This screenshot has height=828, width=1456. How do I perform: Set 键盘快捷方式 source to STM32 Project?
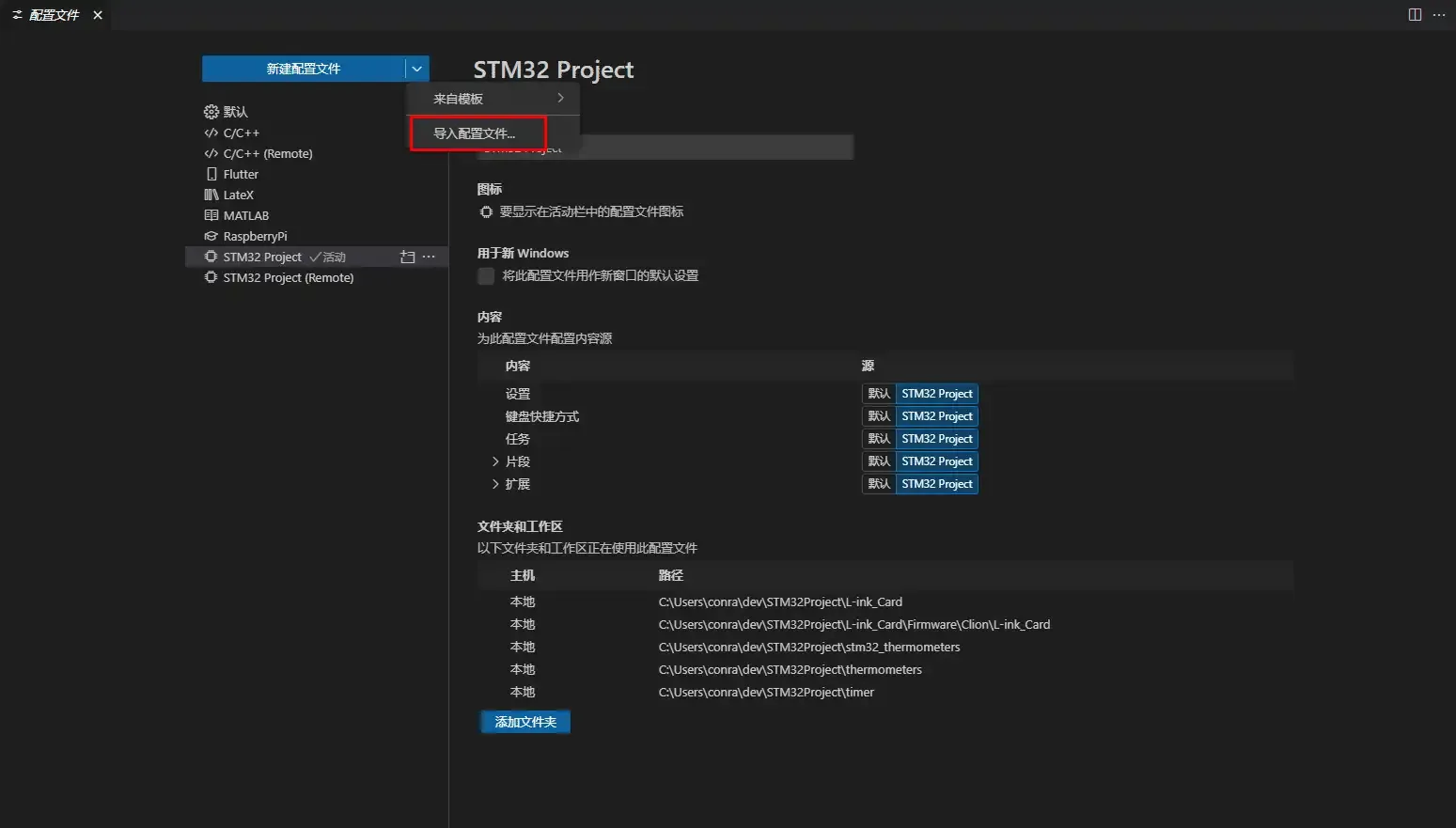click(937, 416)
